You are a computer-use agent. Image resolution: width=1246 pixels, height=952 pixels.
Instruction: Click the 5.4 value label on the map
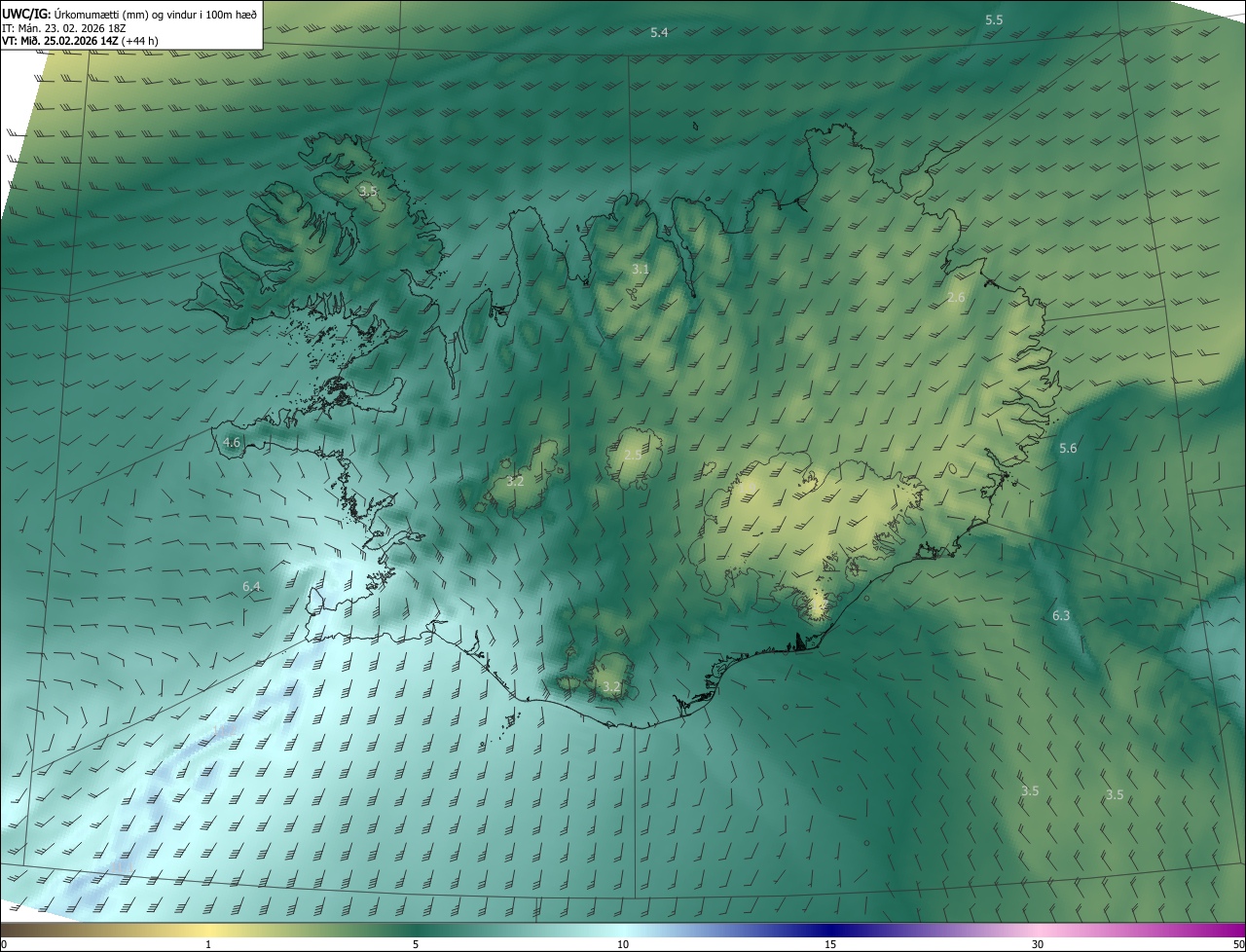point(659,33)
